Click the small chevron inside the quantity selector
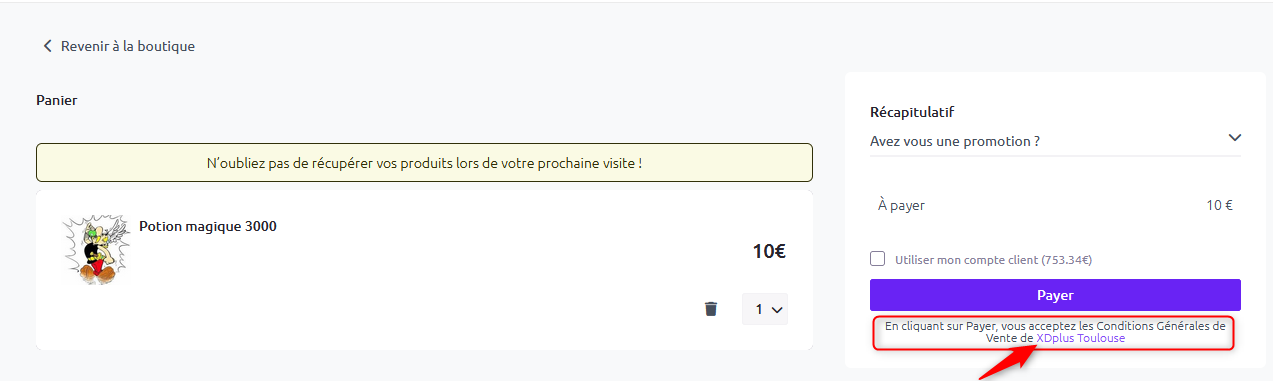The height and width of the screenshot is (381, 1273). [x=775, y=310]
